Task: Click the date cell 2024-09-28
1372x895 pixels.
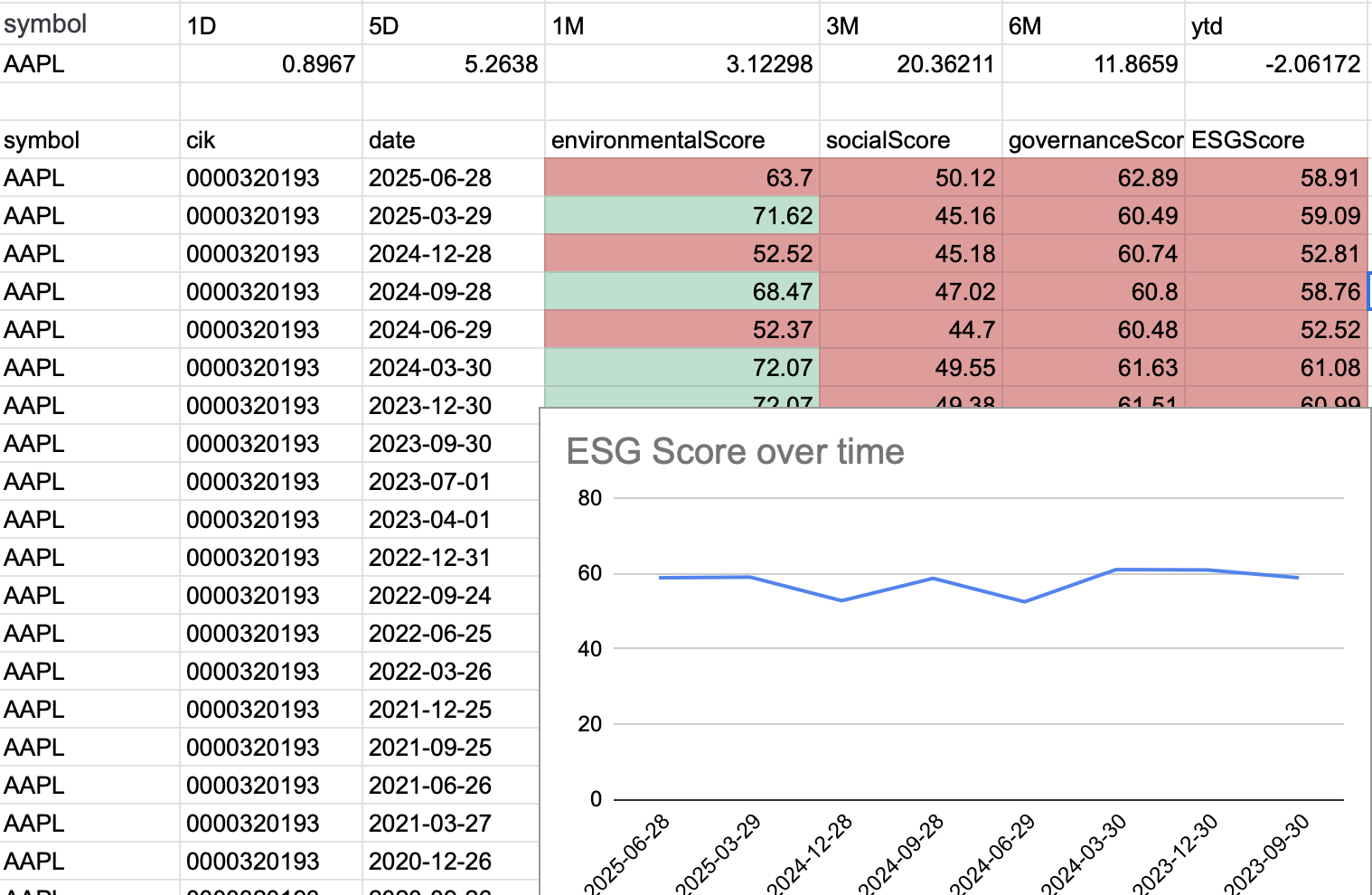Action: click(454, 292)
